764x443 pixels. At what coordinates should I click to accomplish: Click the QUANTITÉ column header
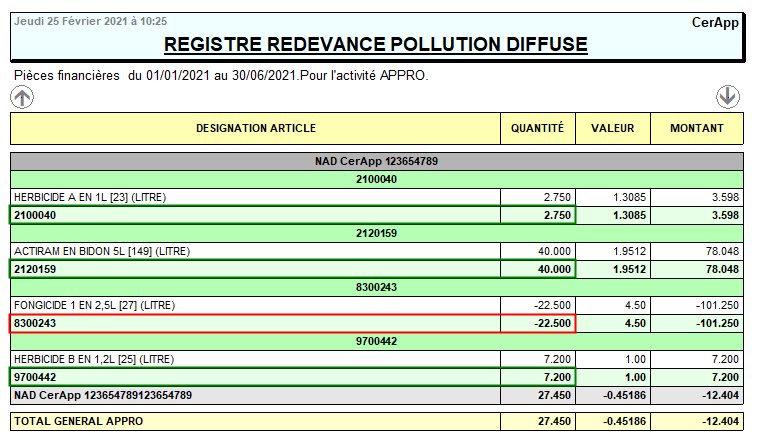(538, 128)
